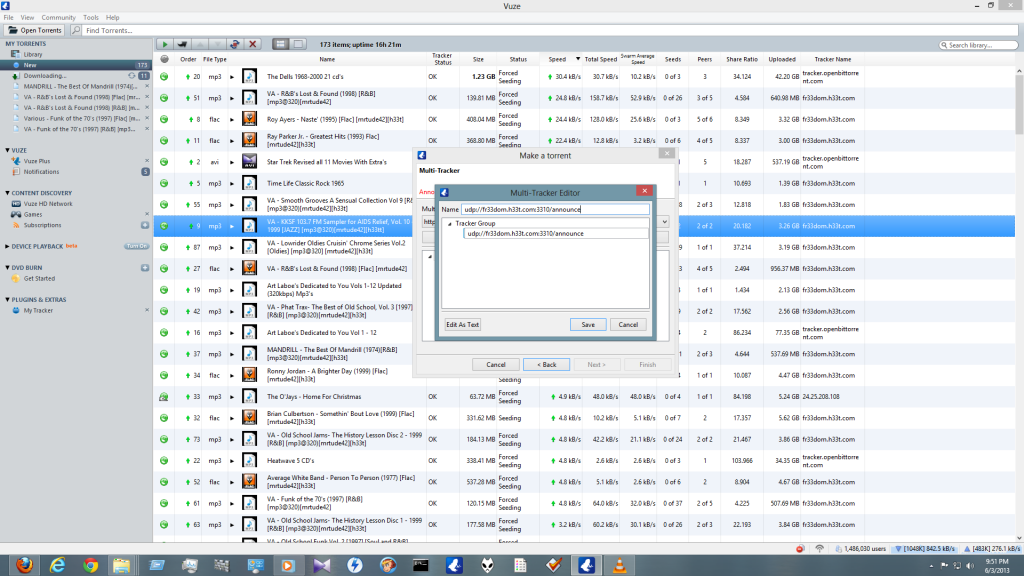
Task: Click Save in Multi-Tracker Editor
Action: tap(588, 325)
